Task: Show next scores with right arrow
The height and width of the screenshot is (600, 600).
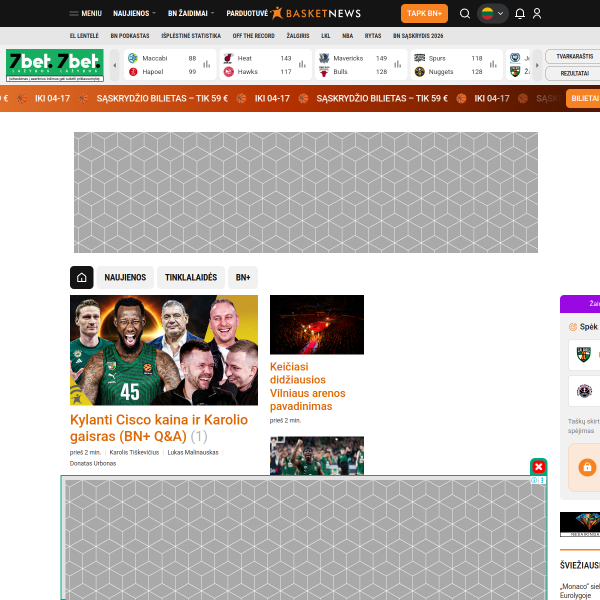Action: pyautogui.click(x=537, y=65)
